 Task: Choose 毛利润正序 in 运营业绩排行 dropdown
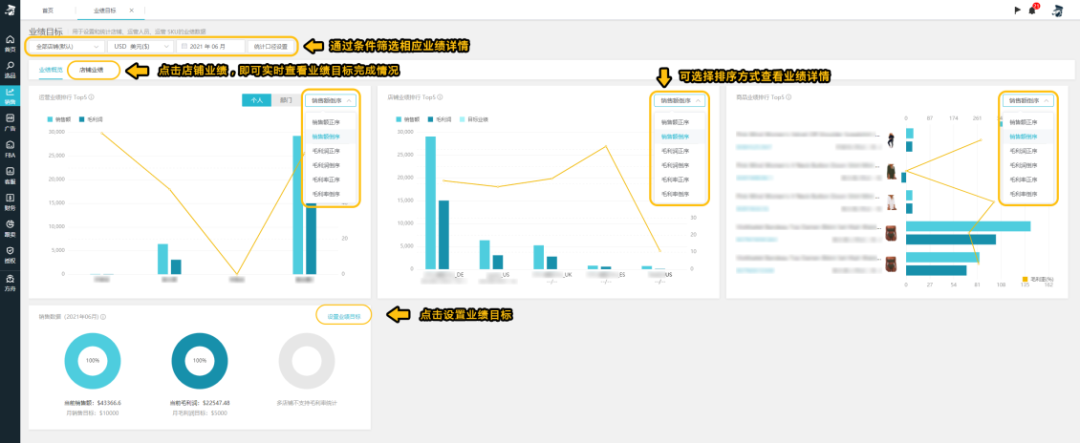coord(331,150)
